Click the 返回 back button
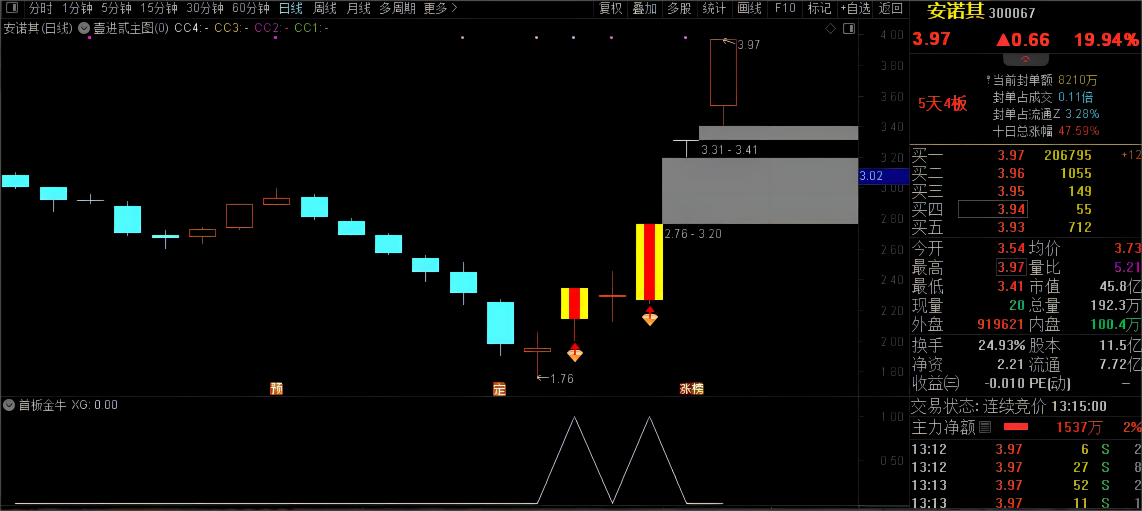 (890, 9)
